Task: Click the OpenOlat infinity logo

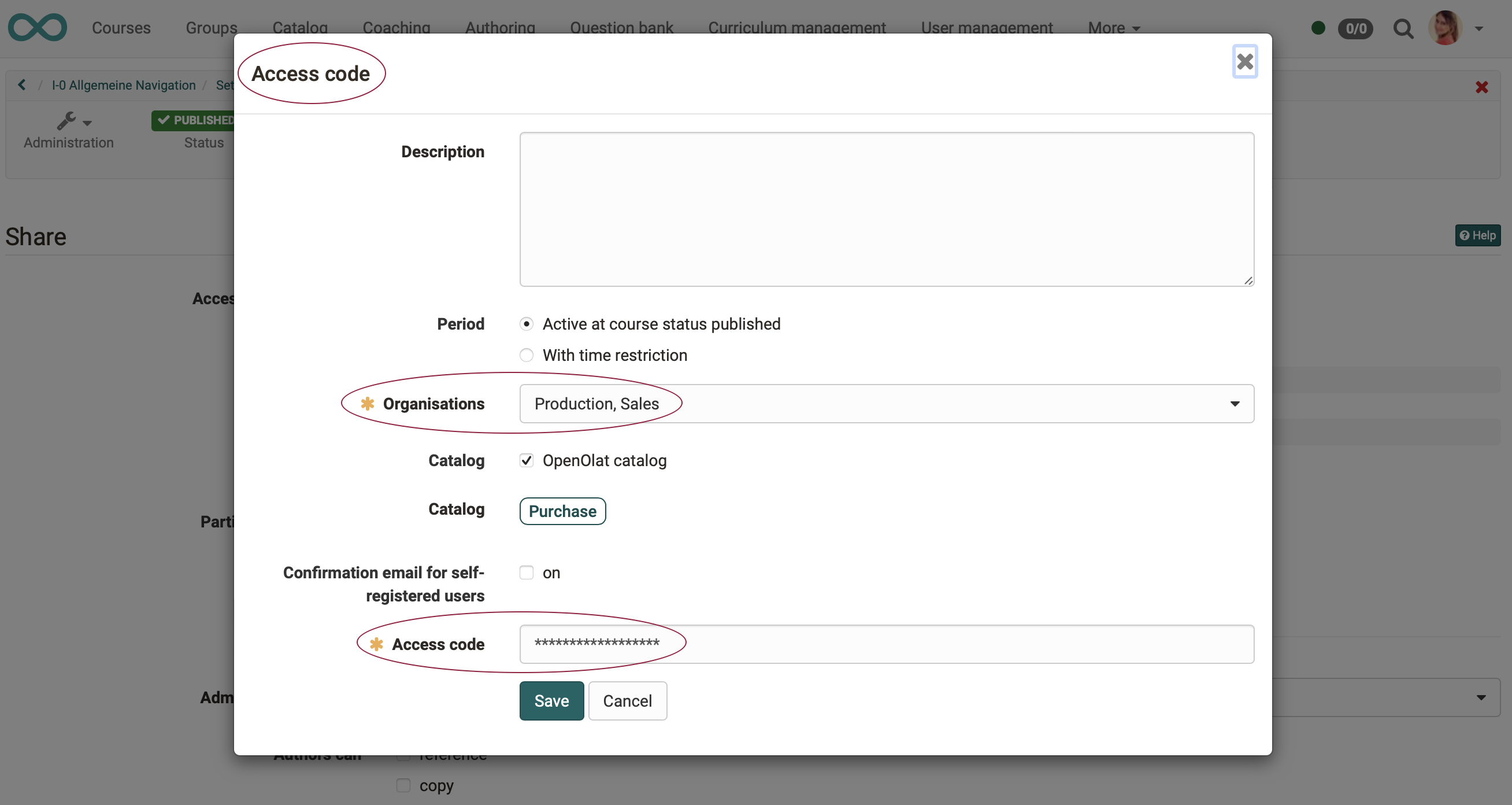Action: pos(37,28)
